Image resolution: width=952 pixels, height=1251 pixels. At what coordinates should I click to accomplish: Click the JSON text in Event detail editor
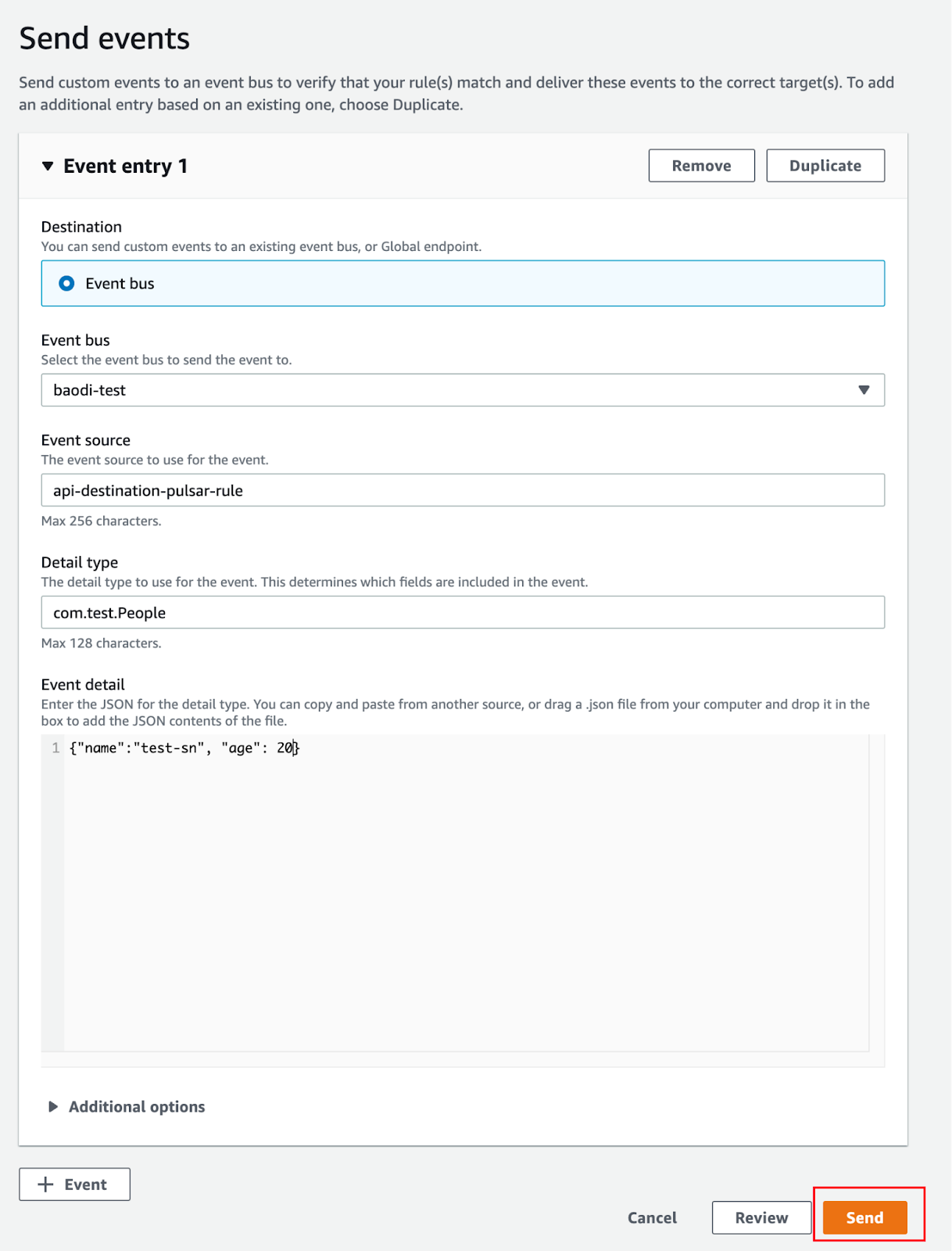(184, 748)
